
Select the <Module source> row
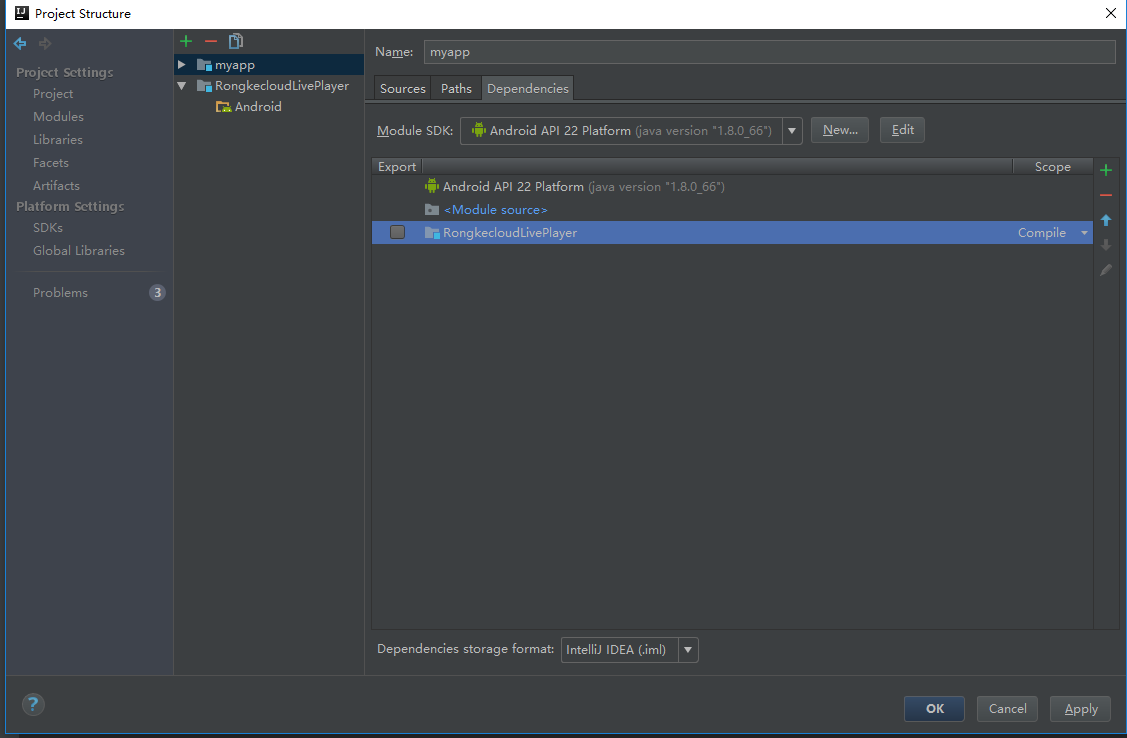[732, 210]
